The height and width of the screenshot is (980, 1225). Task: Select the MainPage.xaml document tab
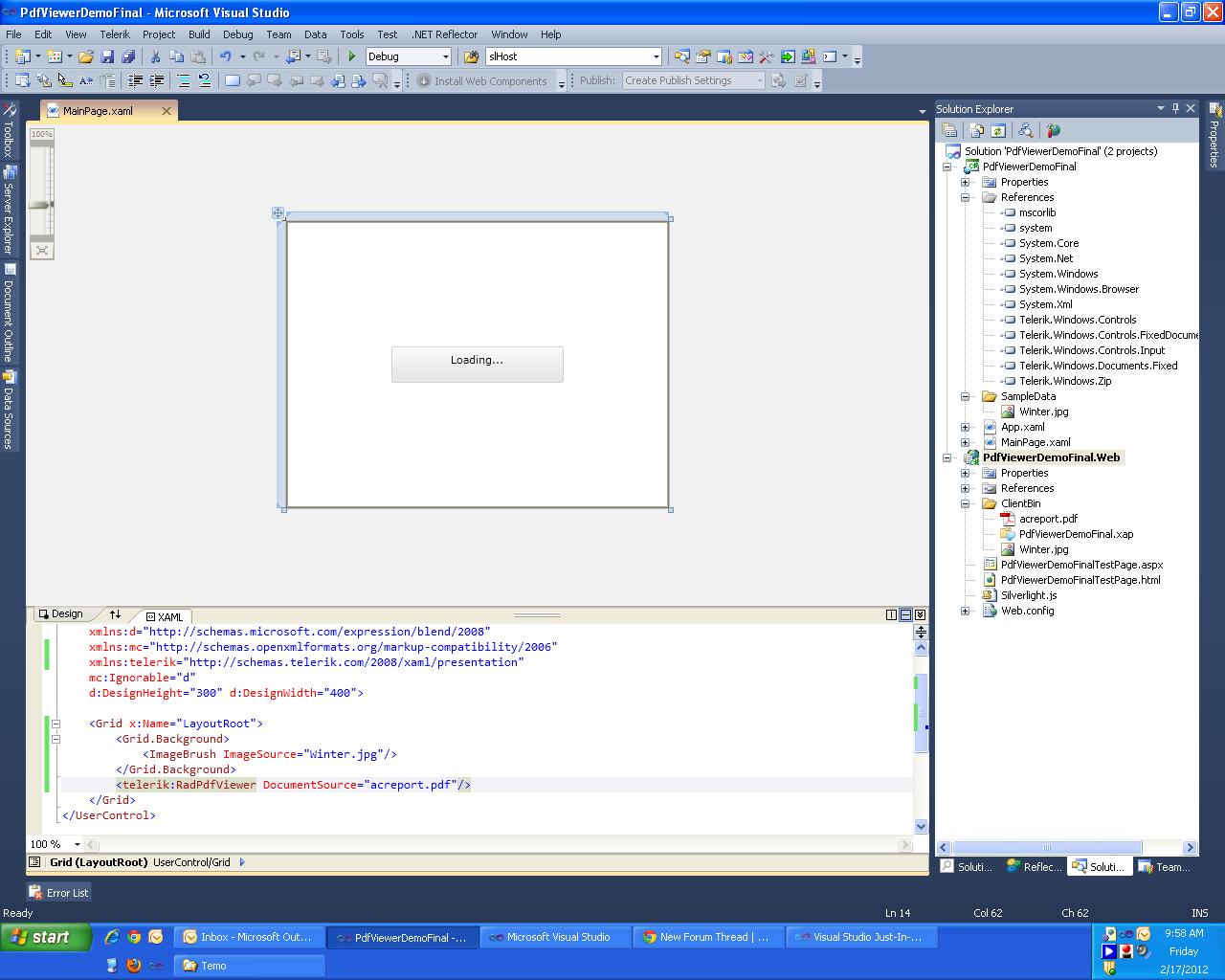click(98, 111)
